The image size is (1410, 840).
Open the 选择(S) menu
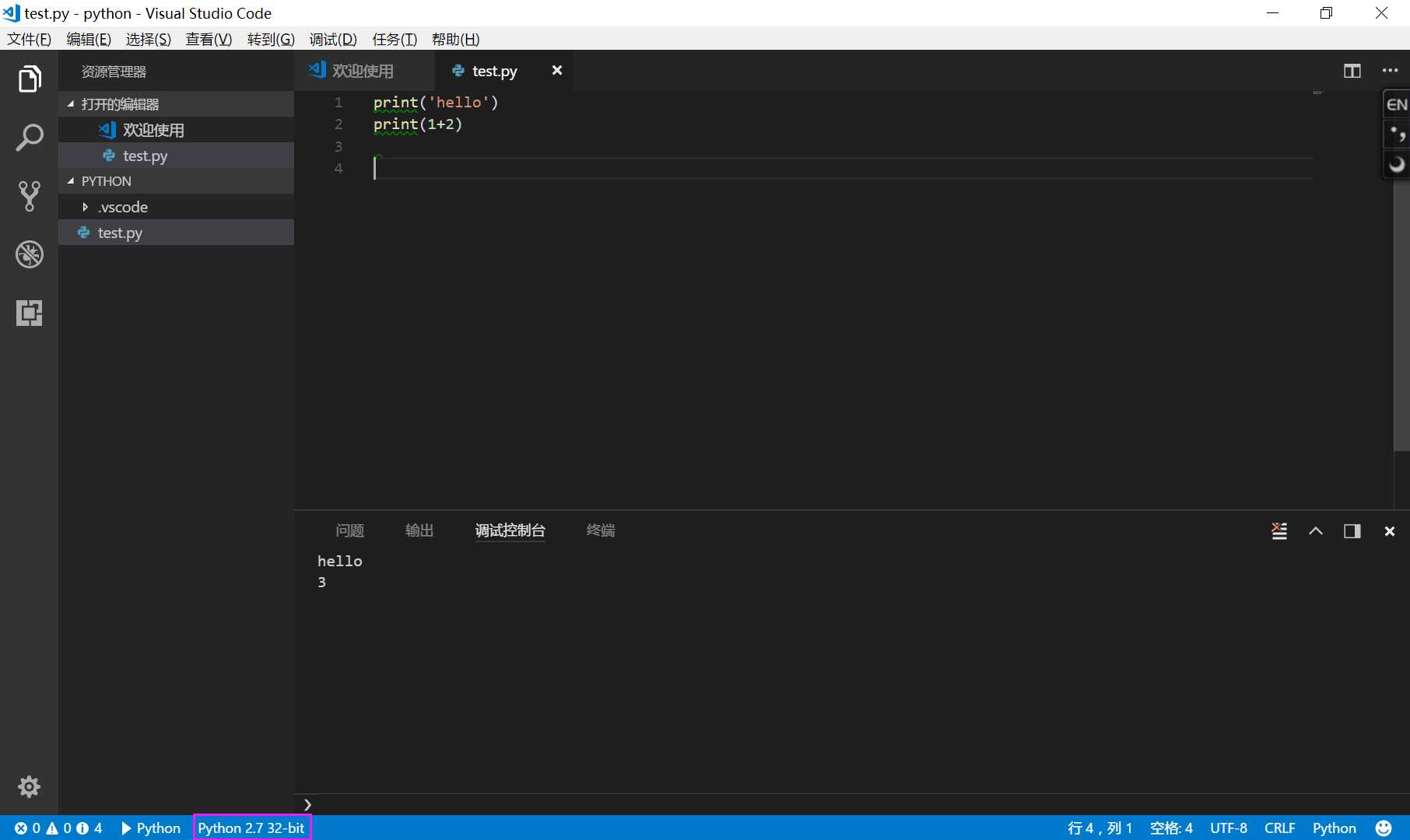click(149, 39)
